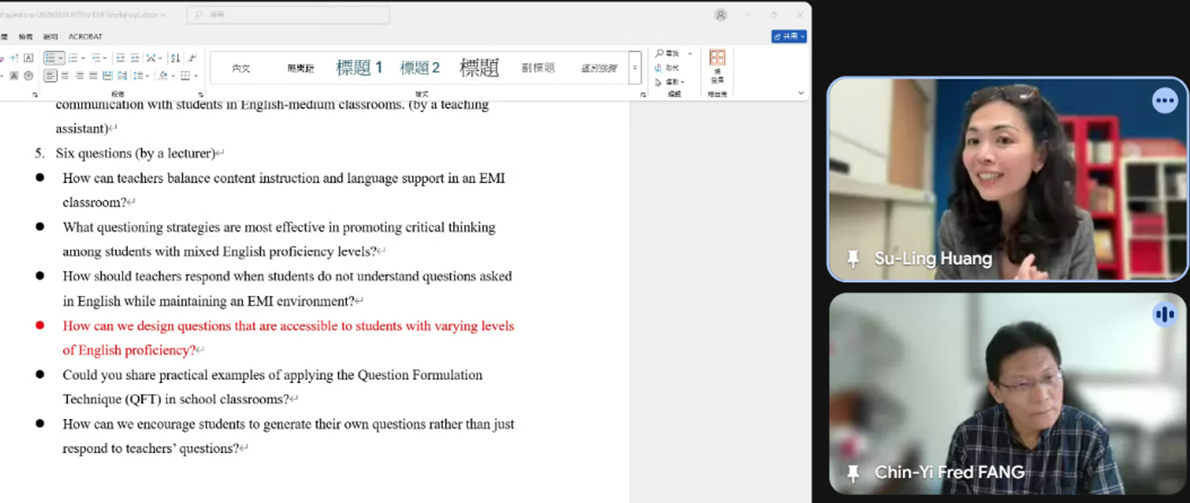The image size is (1190, 503).
Task: Click the numbered list icon
Action: coord(74,58)
